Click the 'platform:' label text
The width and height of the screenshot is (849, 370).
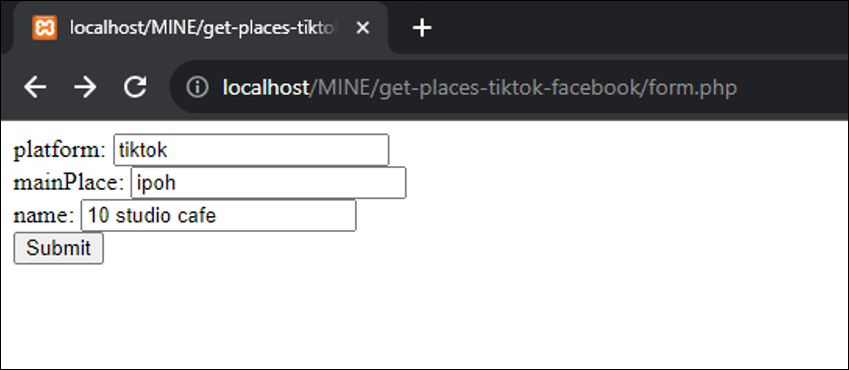pyautogui.click(x=60, y=150)
